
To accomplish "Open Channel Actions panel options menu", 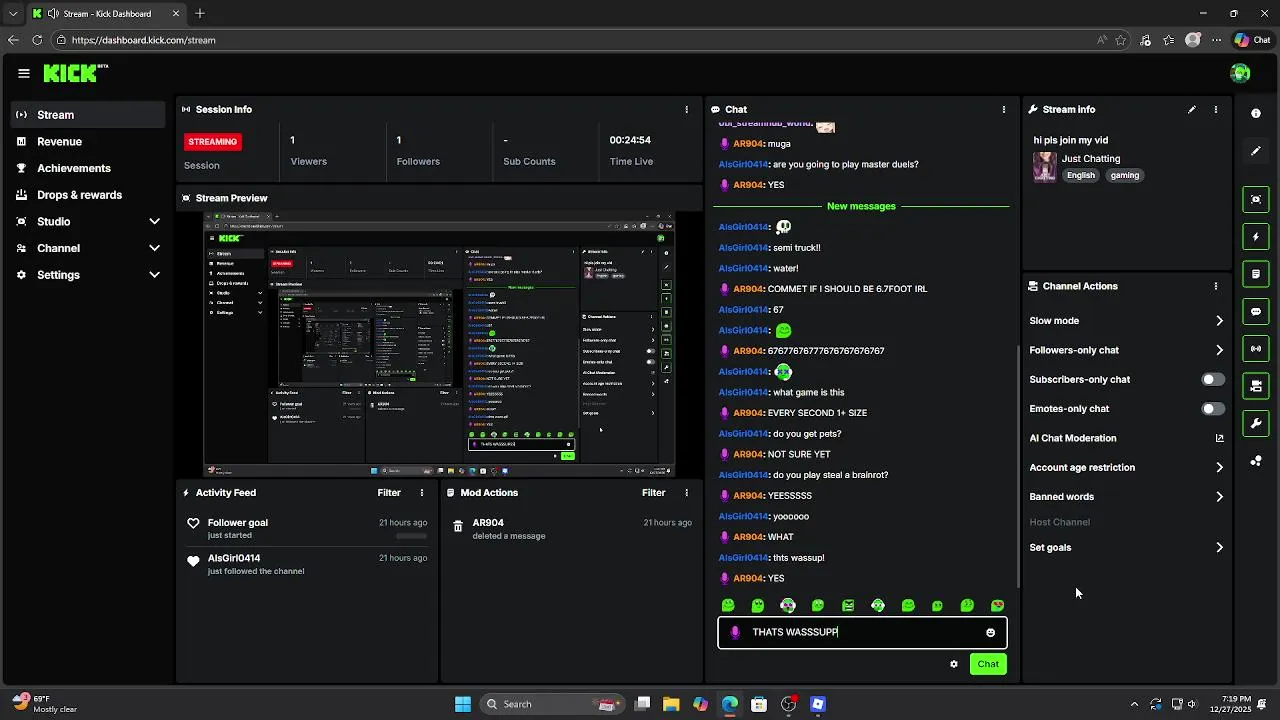I will coord(1216,286).
